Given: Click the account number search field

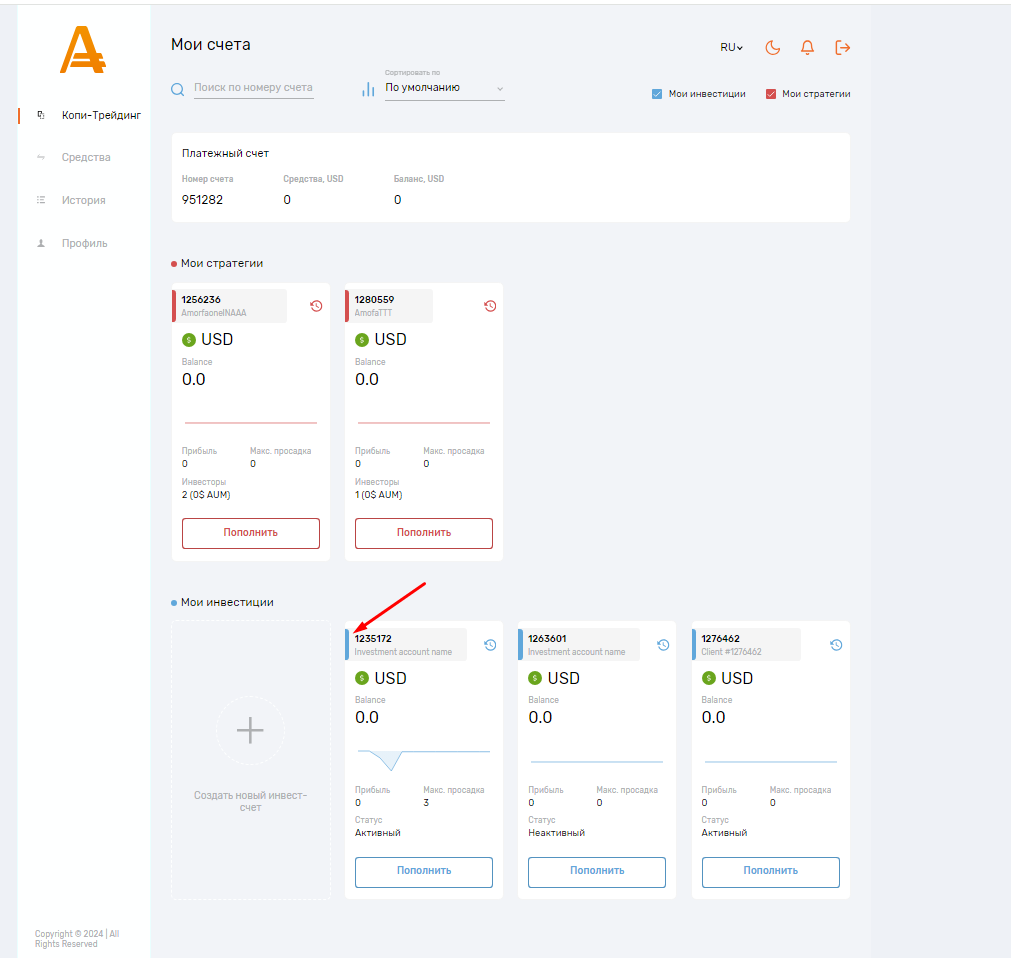Looking at the screenshot, I should pyautogui.click(x=253, y=88).
